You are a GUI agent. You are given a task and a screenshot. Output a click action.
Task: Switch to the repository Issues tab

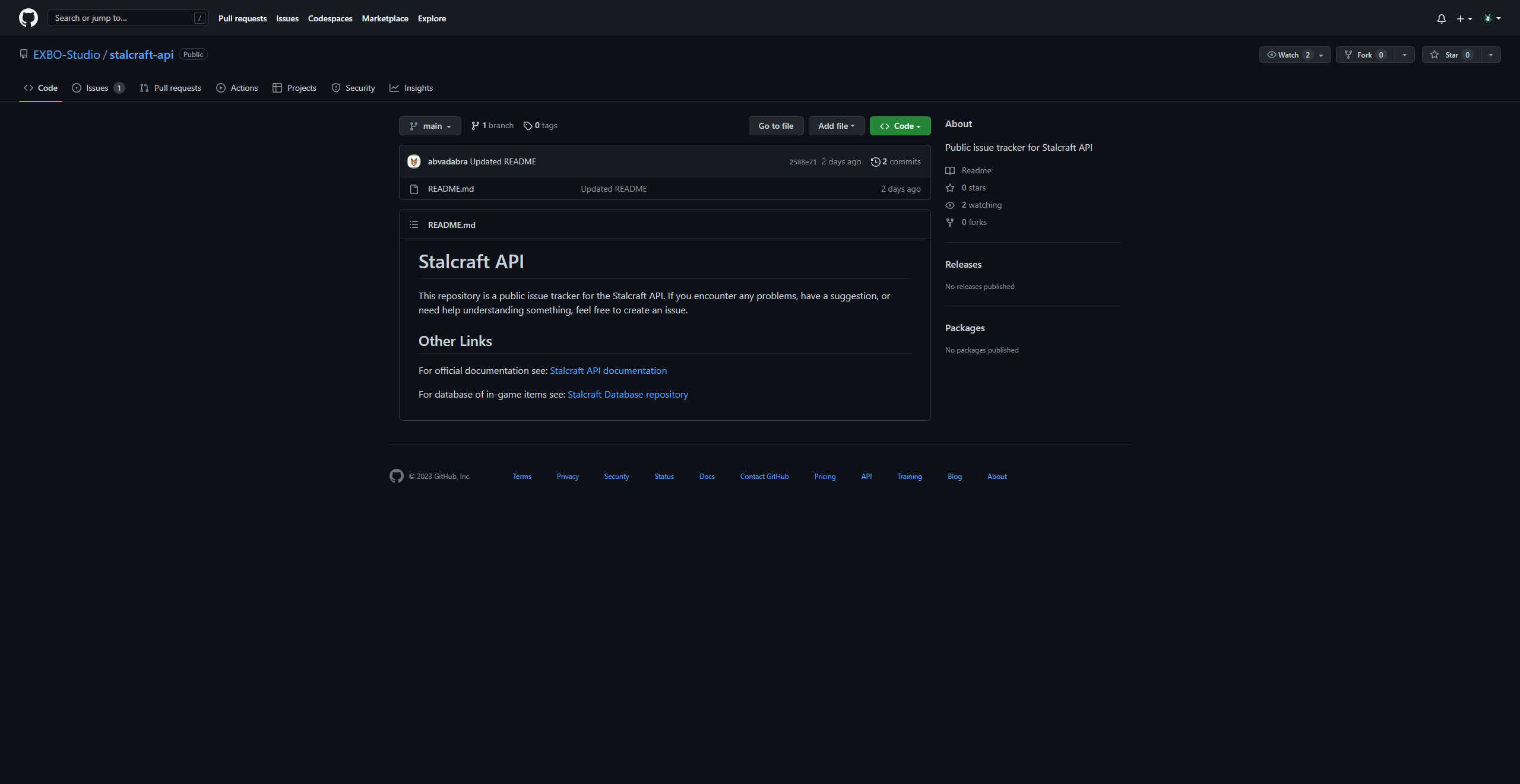click(x=98, y=88)
